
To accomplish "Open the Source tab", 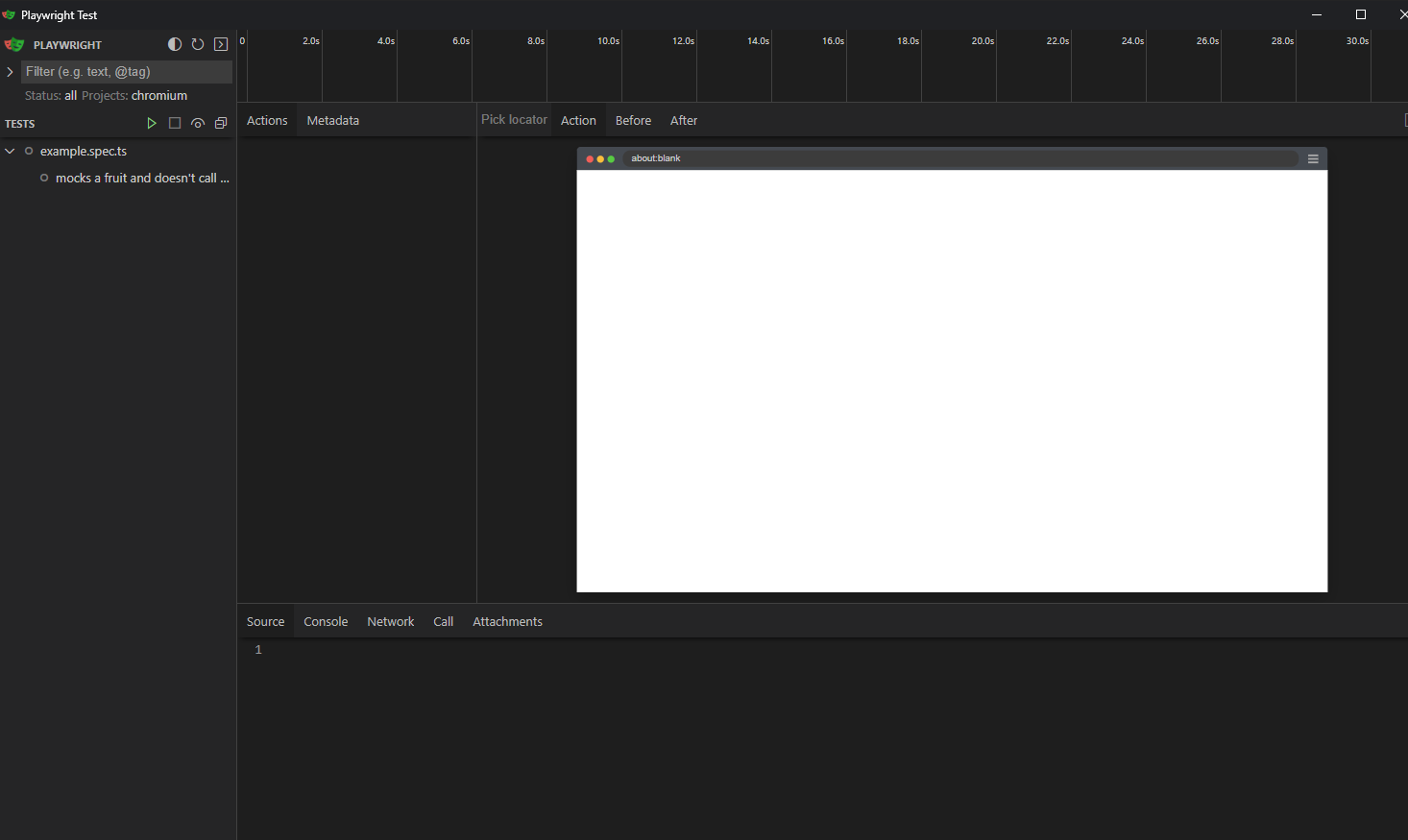I will 265,621.
